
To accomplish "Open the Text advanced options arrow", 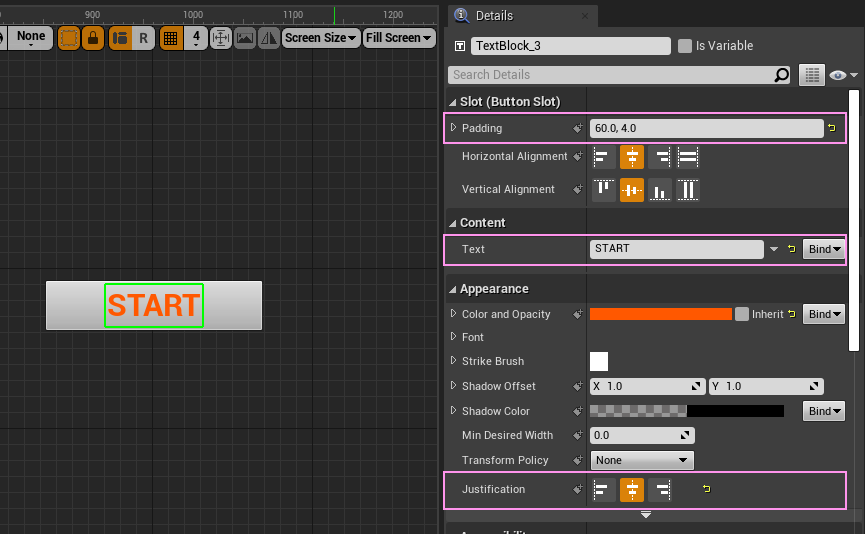I will 774,249.
